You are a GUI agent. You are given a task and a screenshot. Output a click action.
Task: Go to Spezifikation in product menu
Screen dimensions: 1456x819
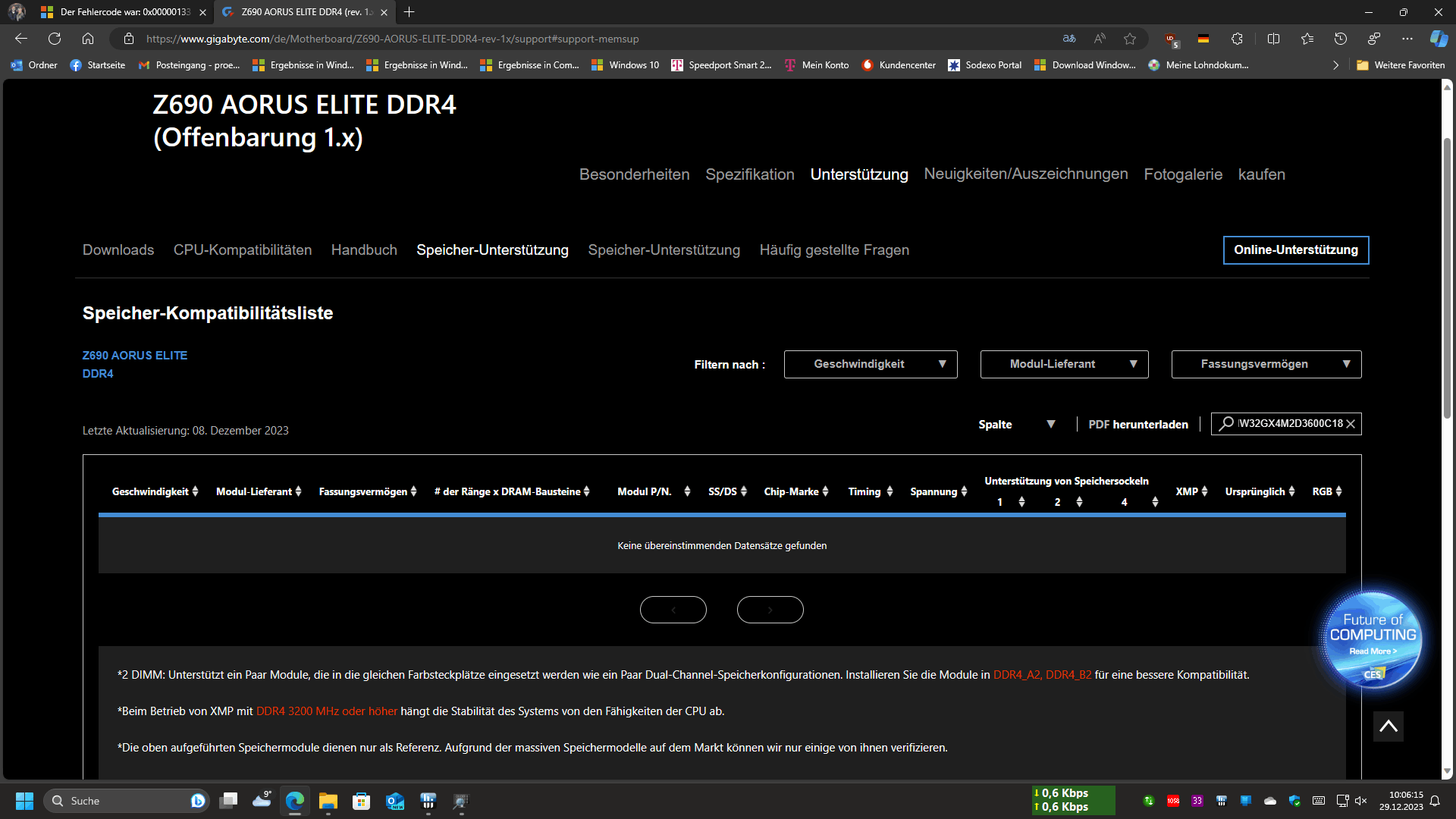tap(750, 174)
